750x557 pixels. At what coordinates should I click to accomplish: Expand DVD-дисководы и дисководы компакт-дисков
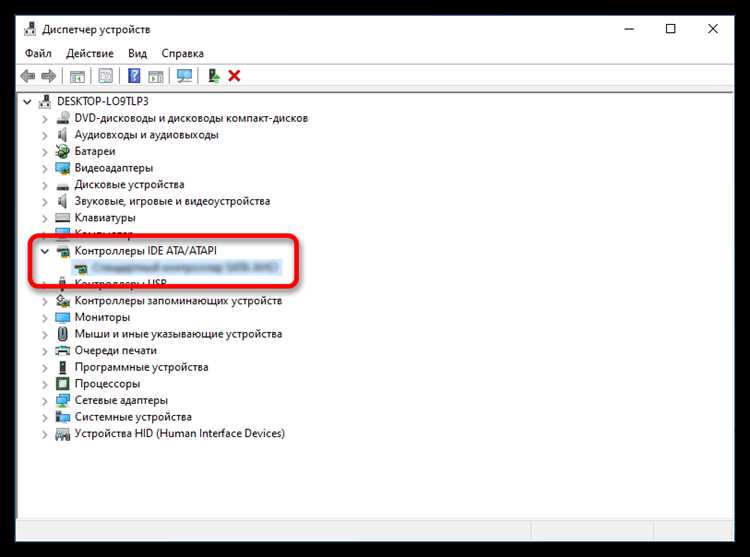[x=45, y=119]
